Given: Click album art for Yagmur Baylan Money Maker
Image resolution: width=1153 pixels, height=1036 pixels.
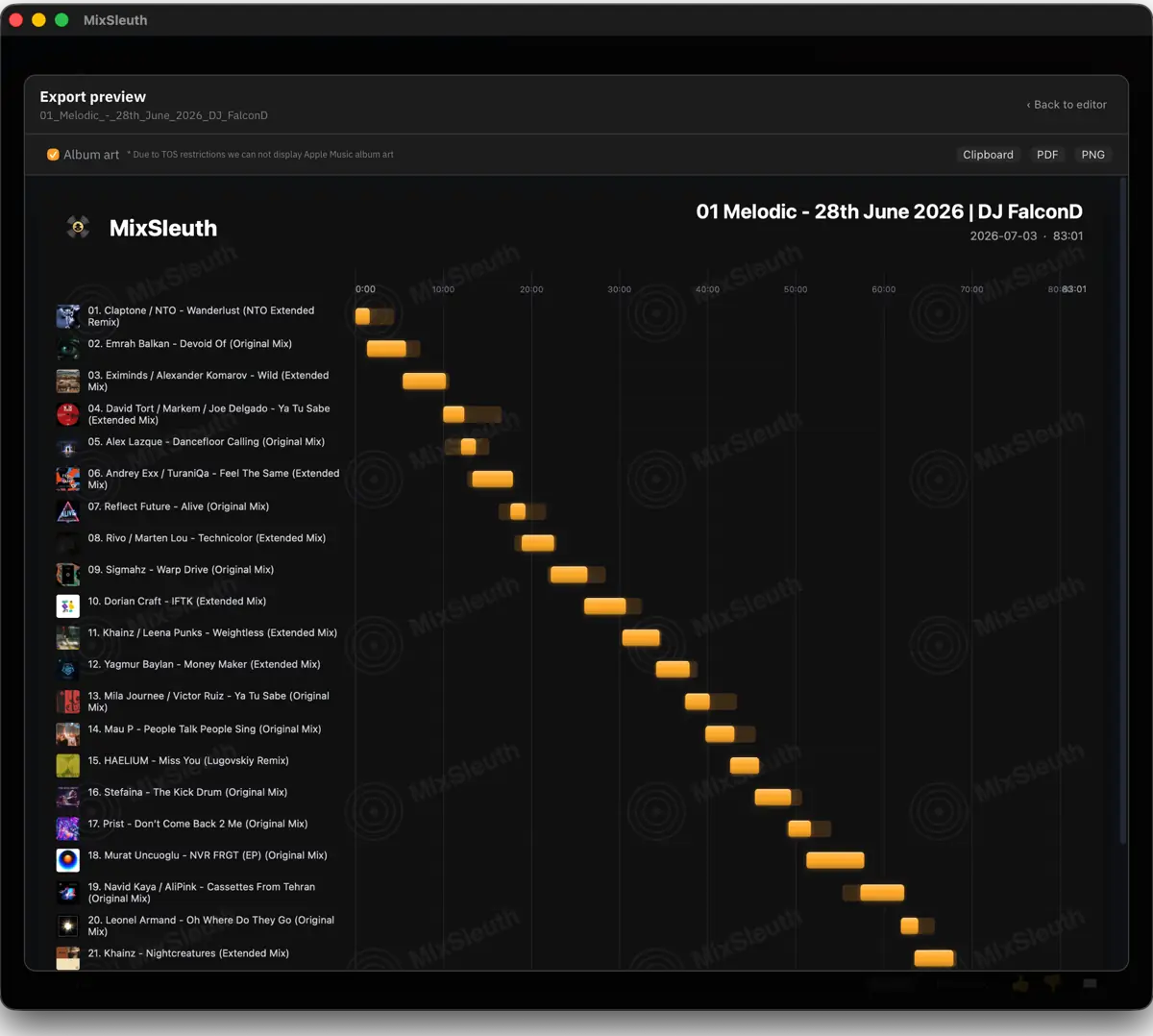Looking at the screenshot, I should point(67,670).
